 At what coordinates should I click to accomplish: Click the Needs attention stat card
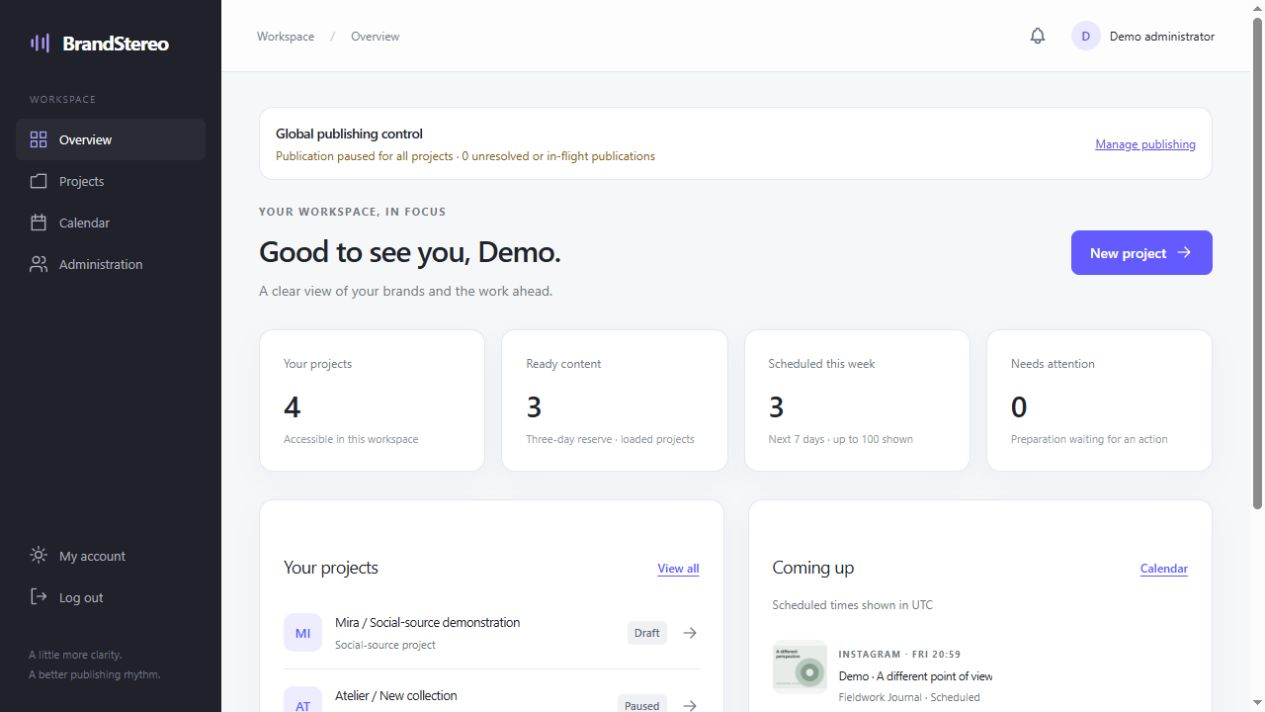point(1099,400)
